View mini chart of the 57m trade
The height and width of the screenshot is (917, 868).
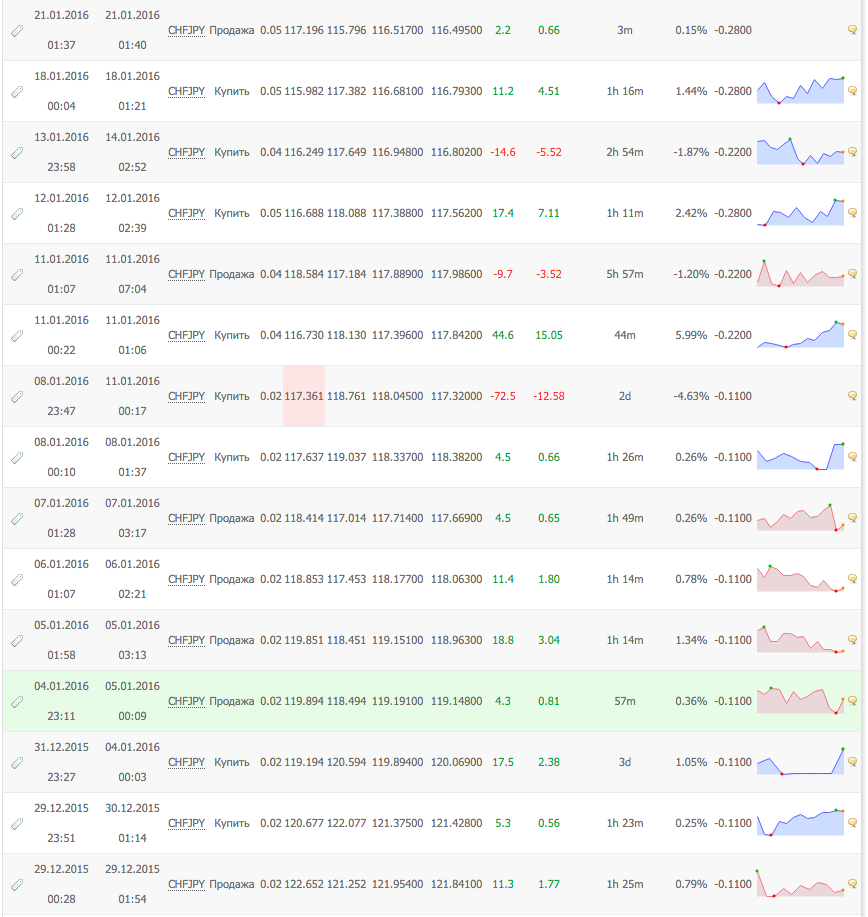click(800, 700)
